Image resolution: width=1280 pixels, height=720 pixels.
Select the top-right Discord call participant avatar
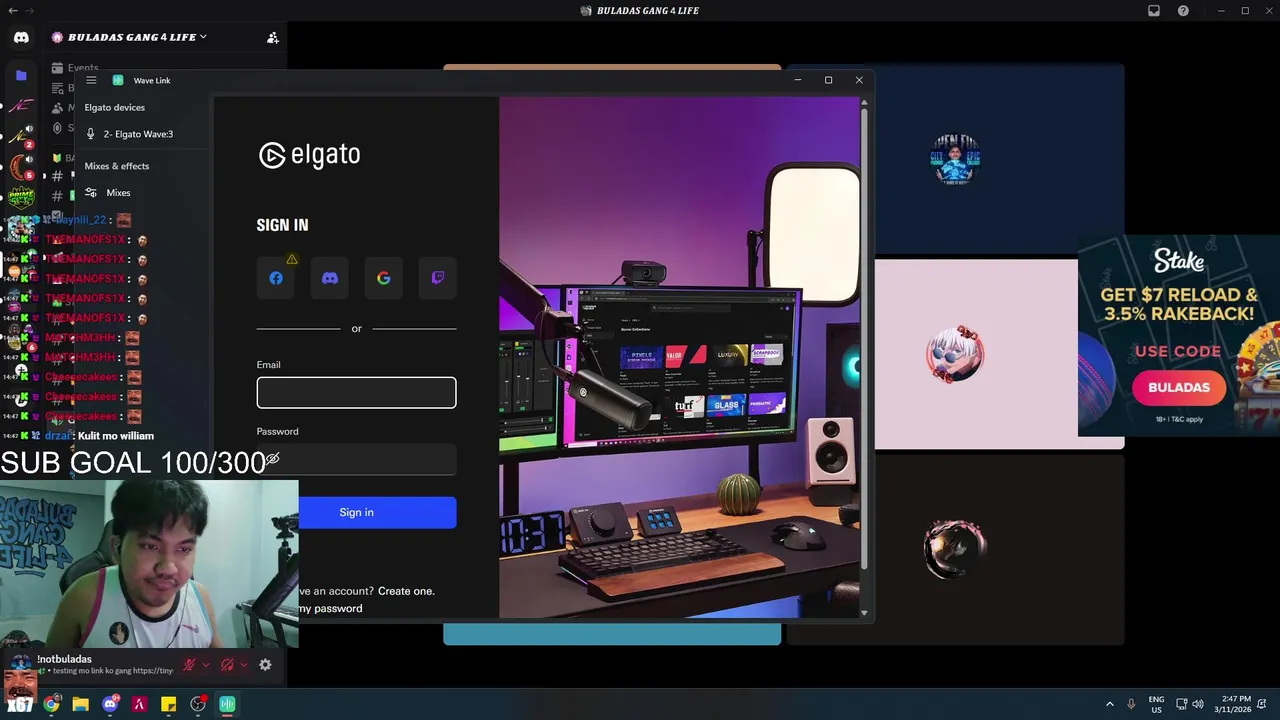pyautogui.click(x=955, y=160)
